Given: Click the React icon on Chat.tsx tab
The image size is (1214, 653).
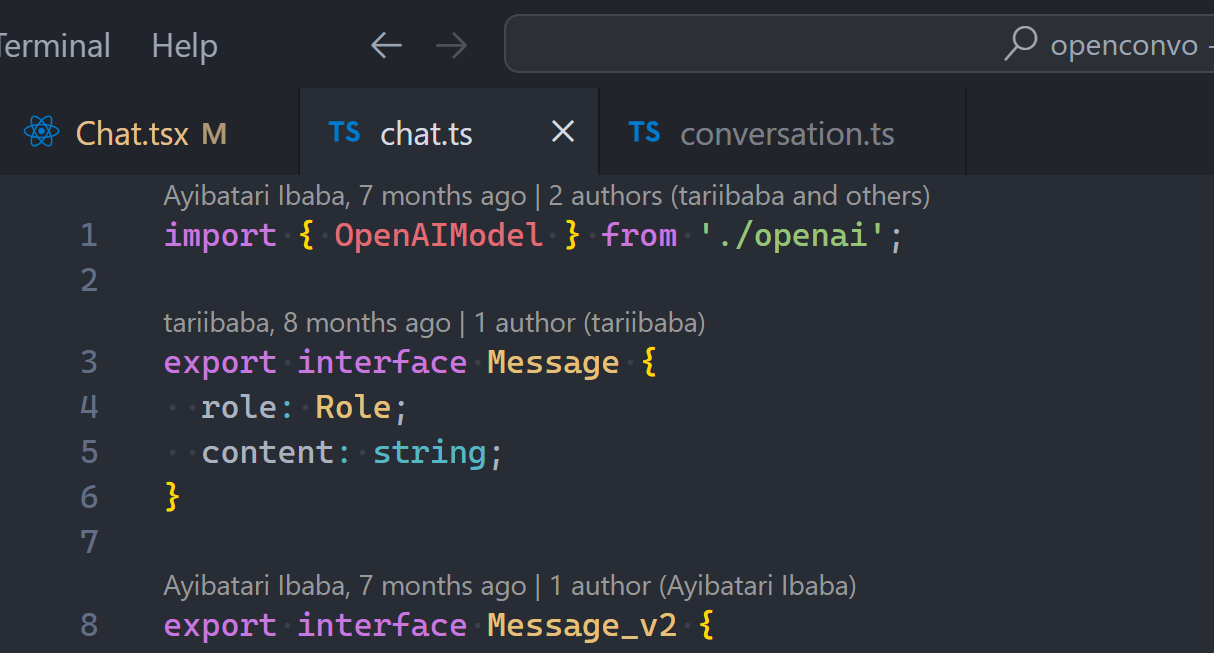Looking at the screenshot, I should 41,133.
